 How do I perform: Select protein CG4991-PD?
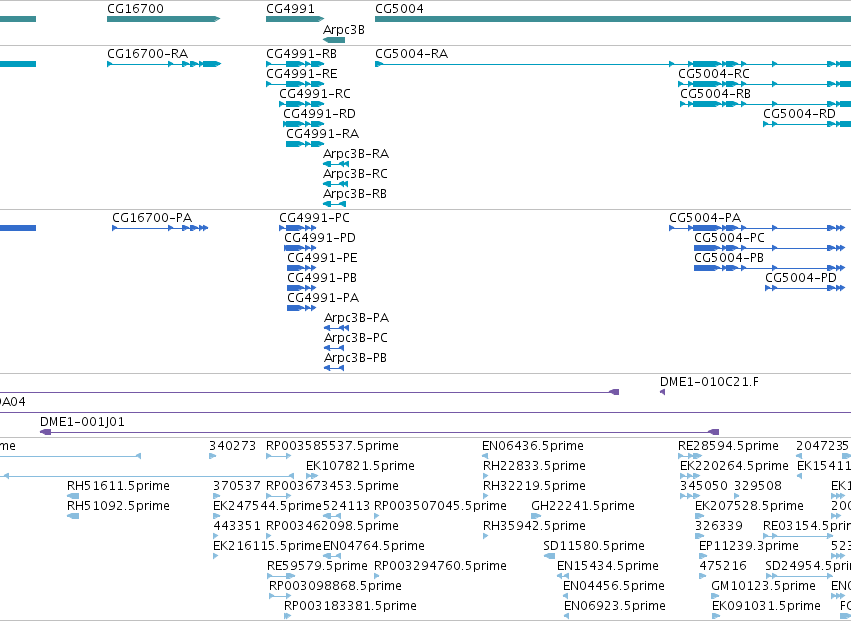tap(320, 238)
